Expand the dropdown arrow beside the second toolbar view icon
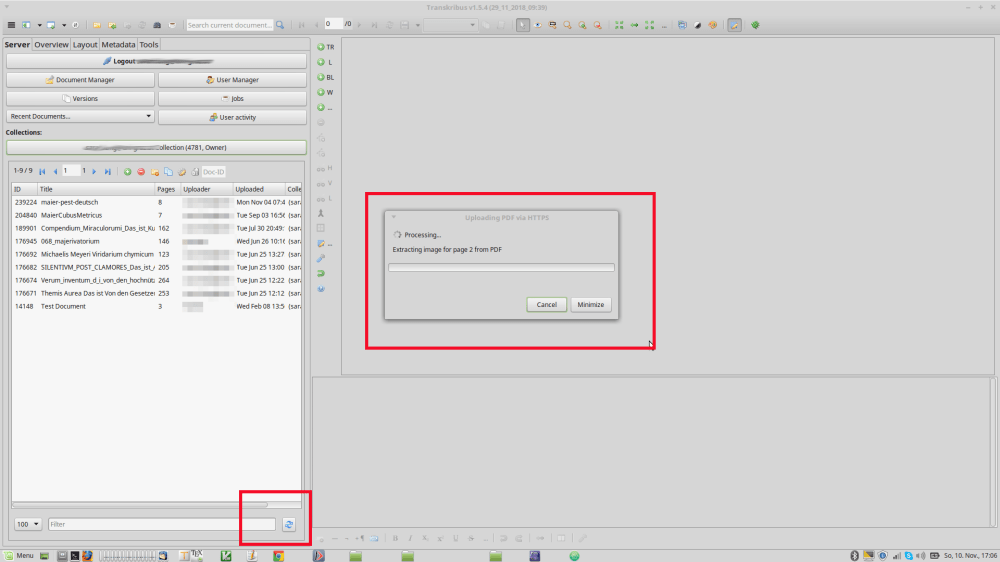This screenshot has width=1000, height=562. click(64, 25)
